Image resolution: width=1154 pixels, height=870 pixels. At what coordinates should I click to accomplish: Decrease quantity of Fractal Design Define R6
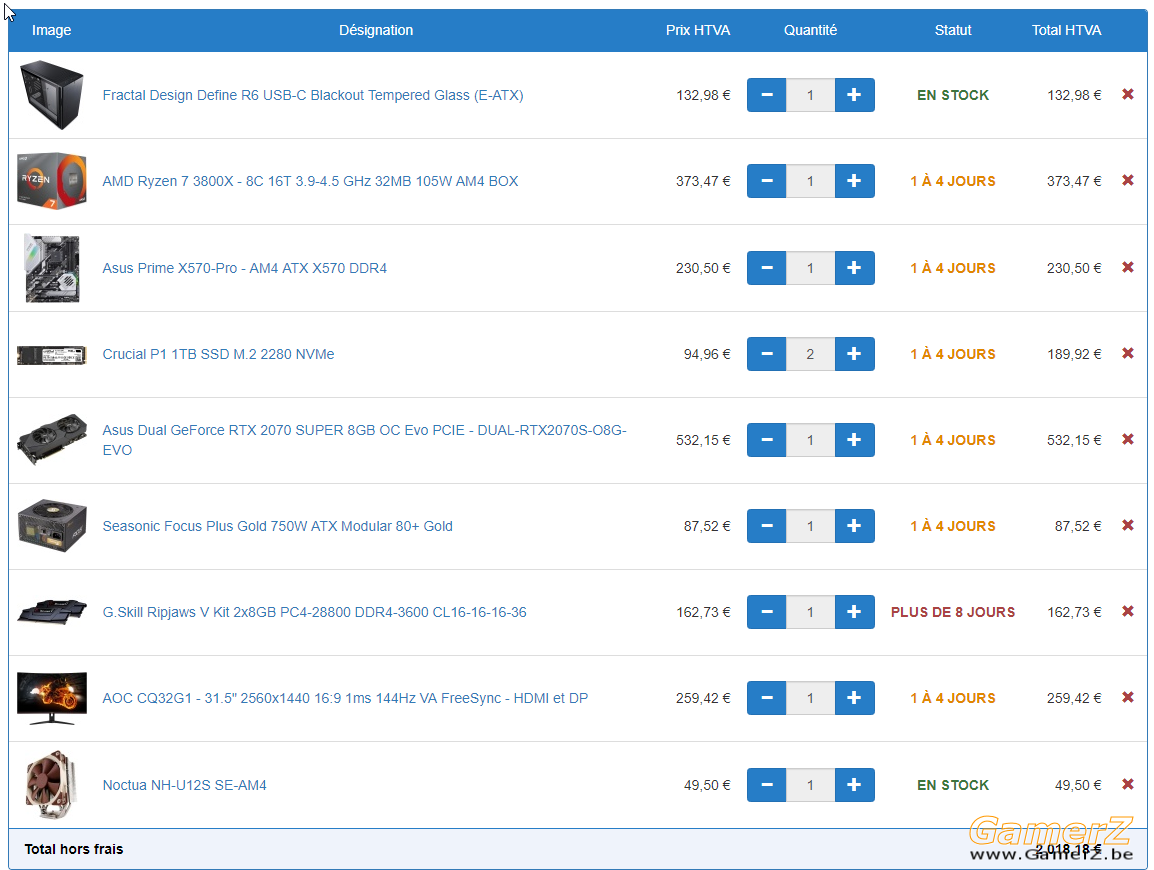tap(766, 95)
